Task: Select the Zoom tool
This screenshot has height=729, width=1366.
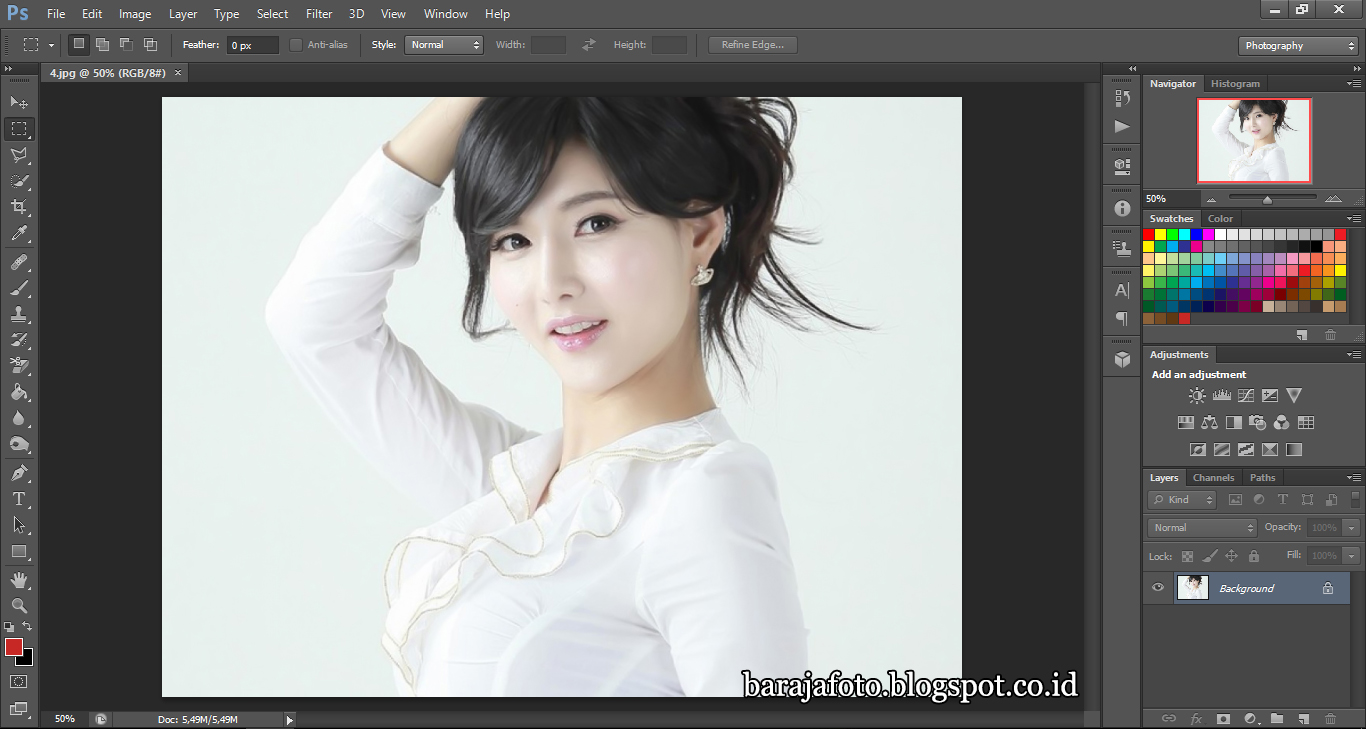Action: [18, 606]
